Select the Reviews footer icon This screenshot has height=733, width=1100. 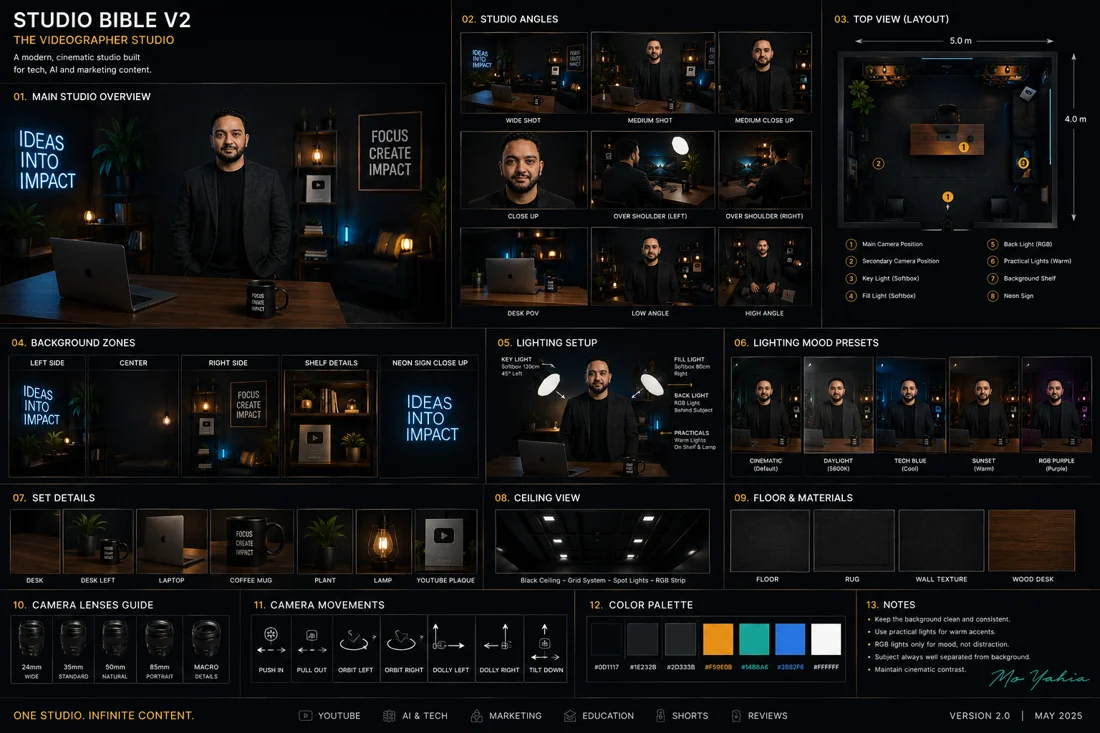736,715
